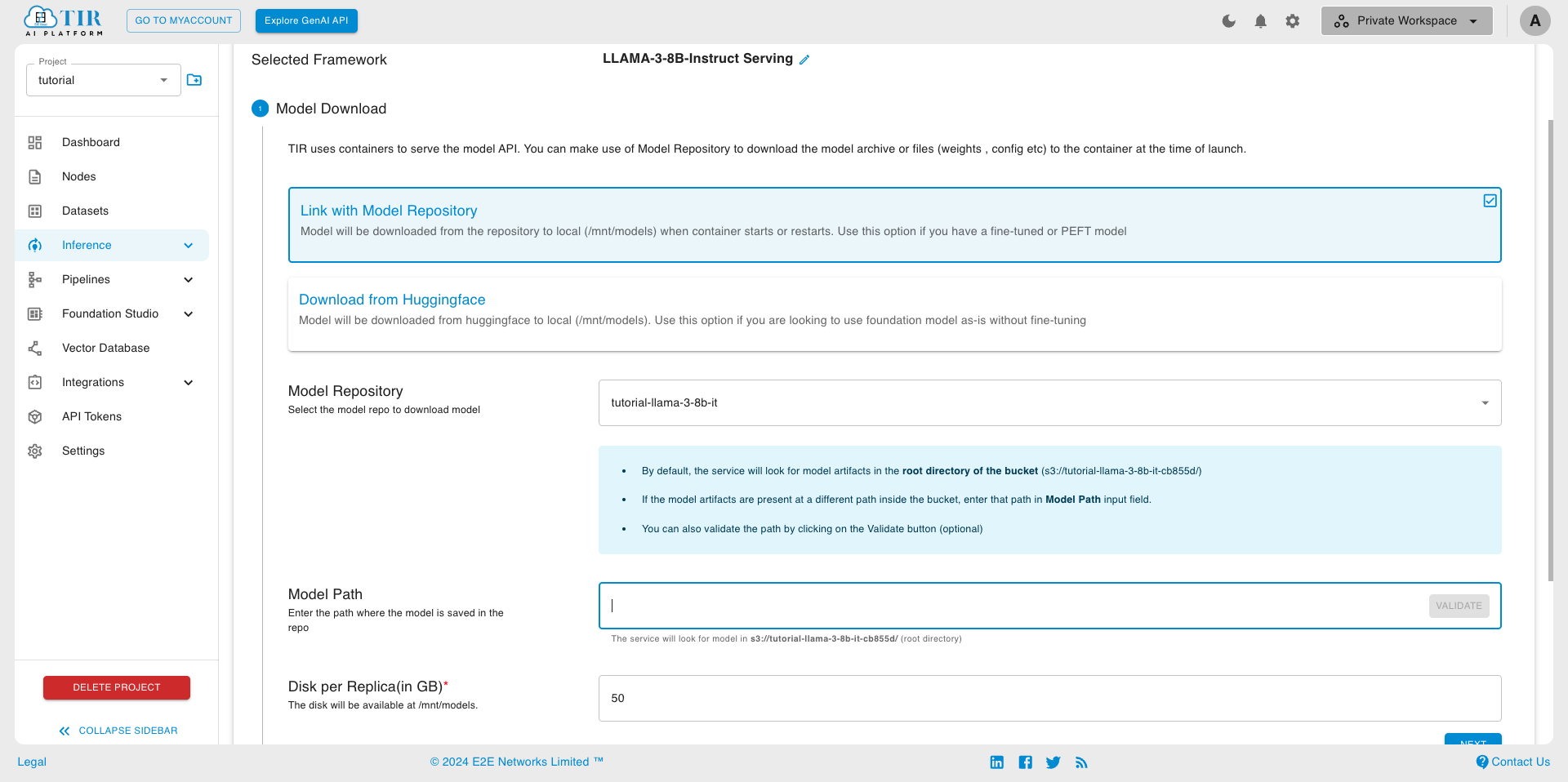
Task: Click the VALIDATE button
Action: point(1459,606)
